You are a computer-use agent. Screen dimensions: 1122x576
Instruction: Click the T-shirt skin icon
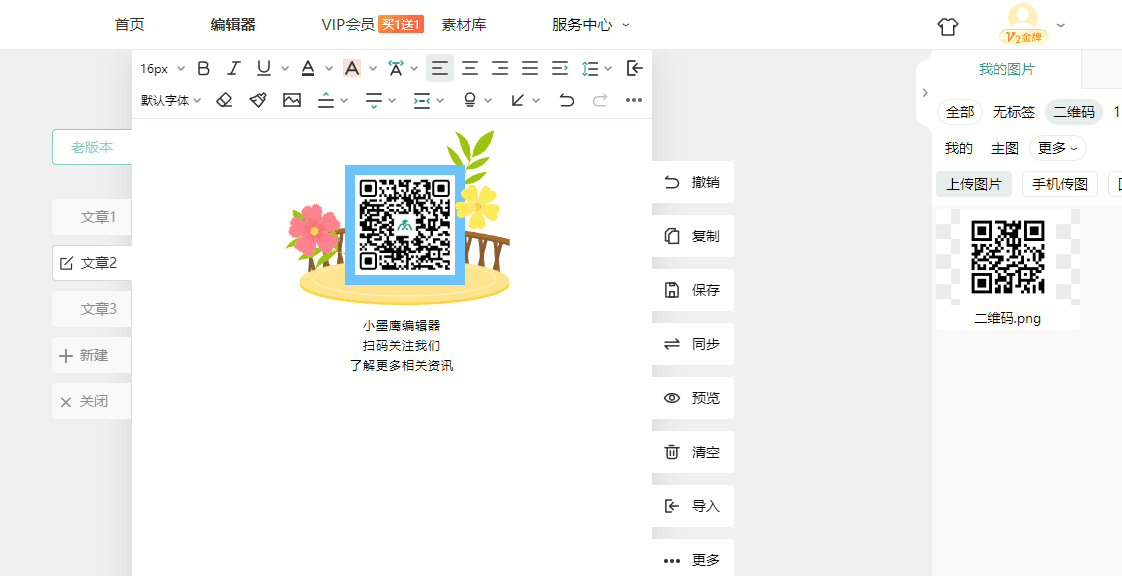[947, 27]
